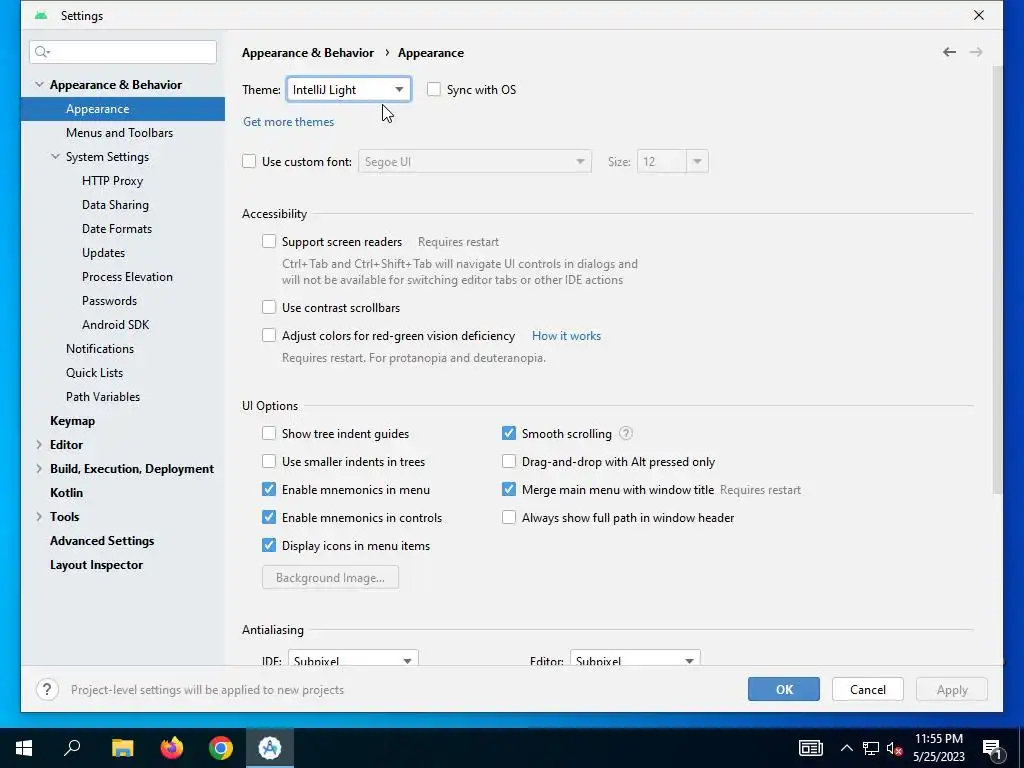
Task: Check Adjust colors for red-green vision deficiency
Action: click(269, 336)
